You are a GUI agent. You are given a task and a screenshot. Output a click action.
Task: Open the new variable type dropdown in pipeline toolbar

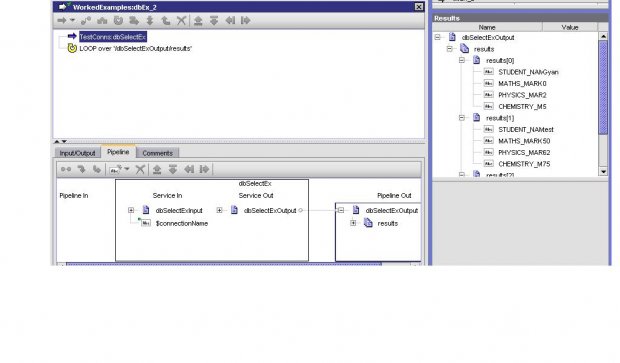(127, 169)
